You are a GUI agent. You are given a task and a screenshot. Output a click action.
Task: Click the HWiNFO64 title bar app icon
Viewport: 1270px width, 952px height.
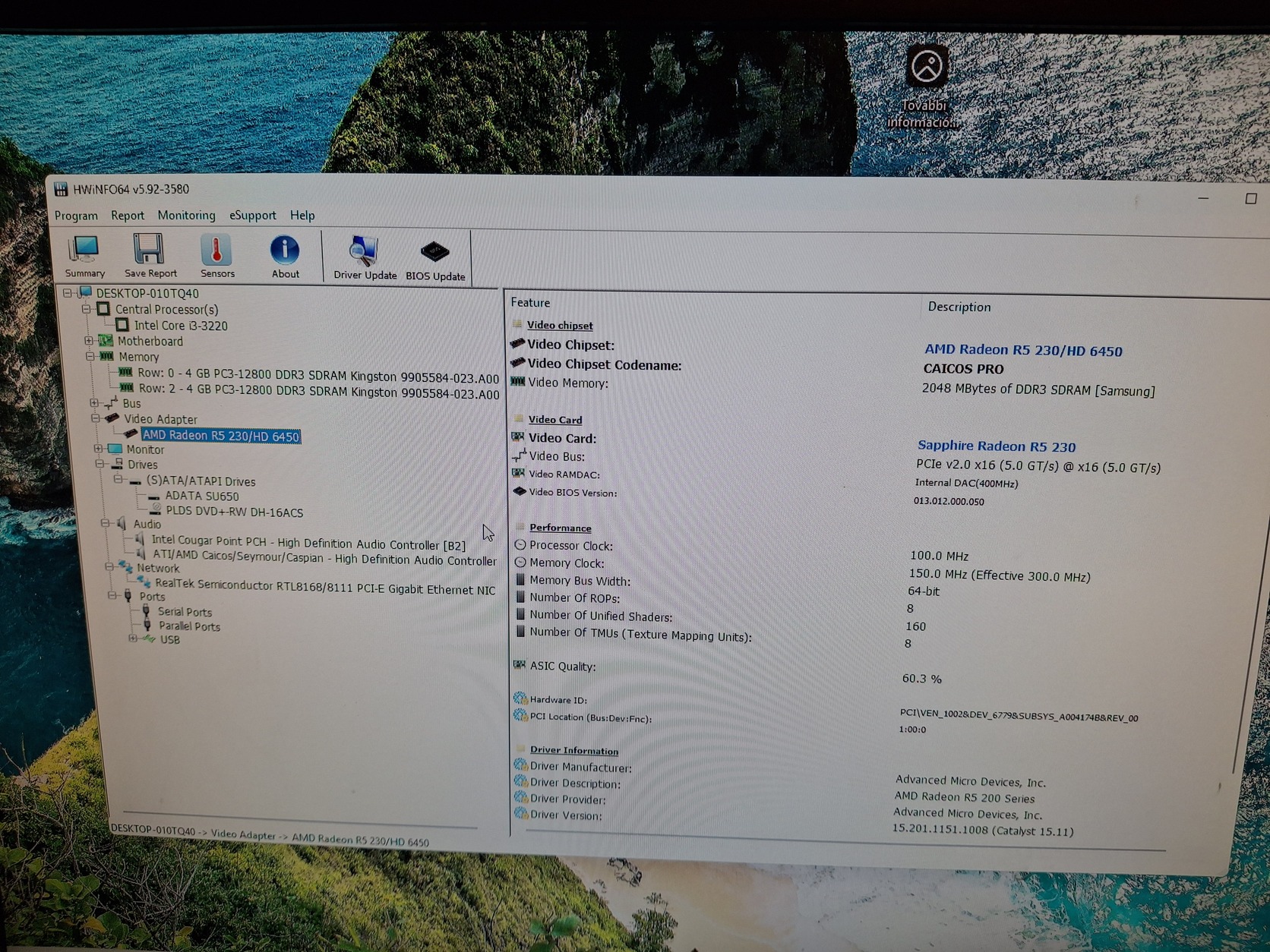[x=61, y=189]
